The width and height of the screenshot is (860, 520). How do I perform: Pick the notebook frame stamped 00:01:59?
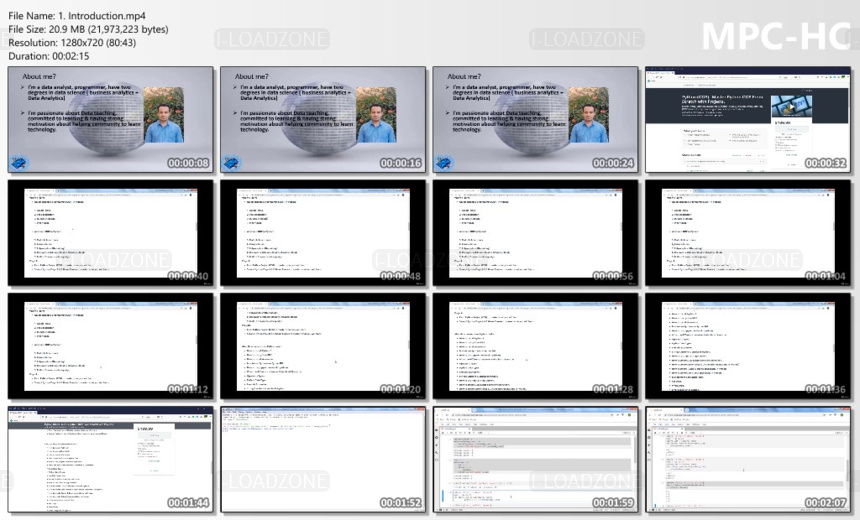pyautogui.click(x=535, y=460)
